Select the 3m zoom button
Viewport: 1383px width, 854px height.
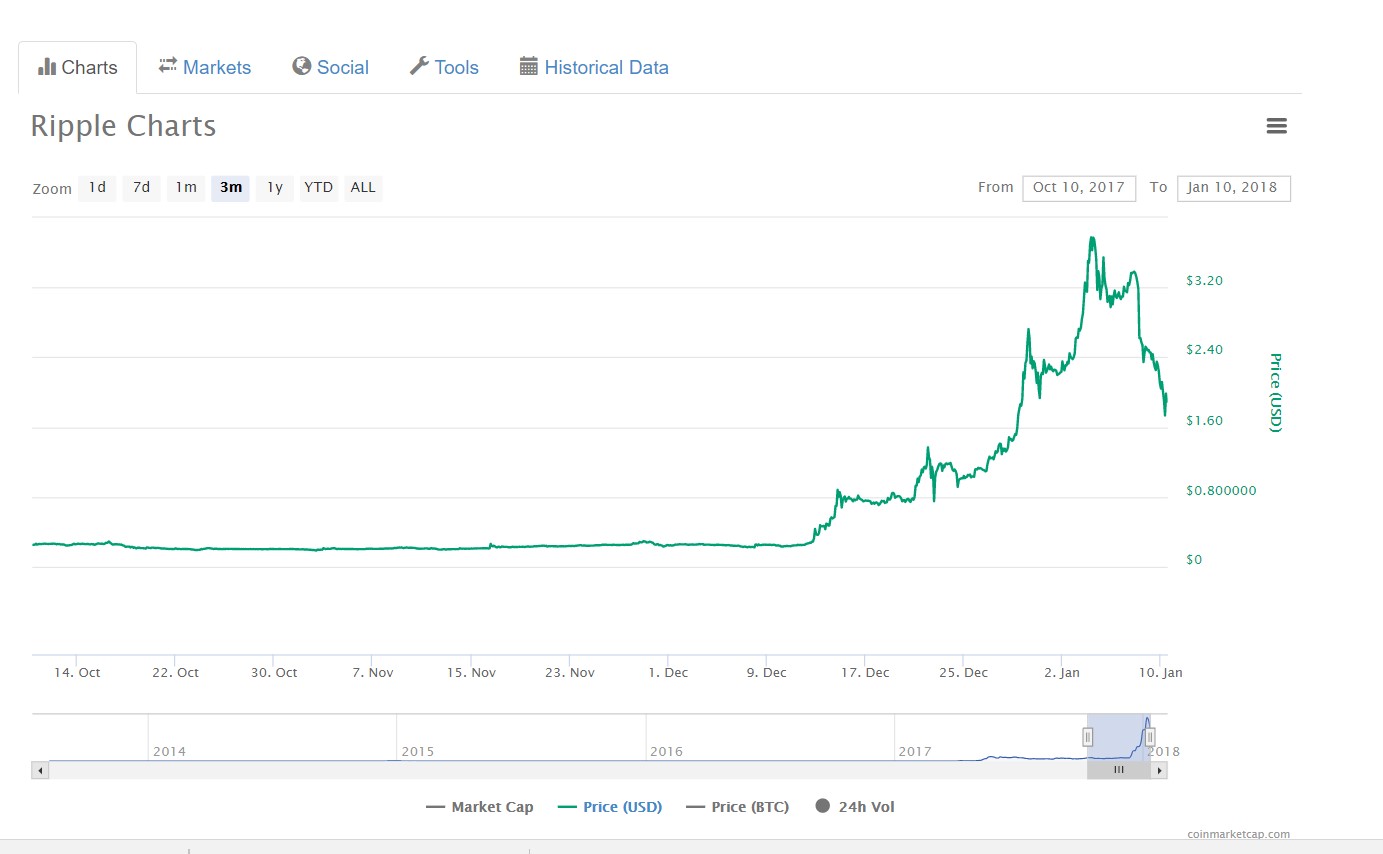pyautogui.click(x=231, y=188)
